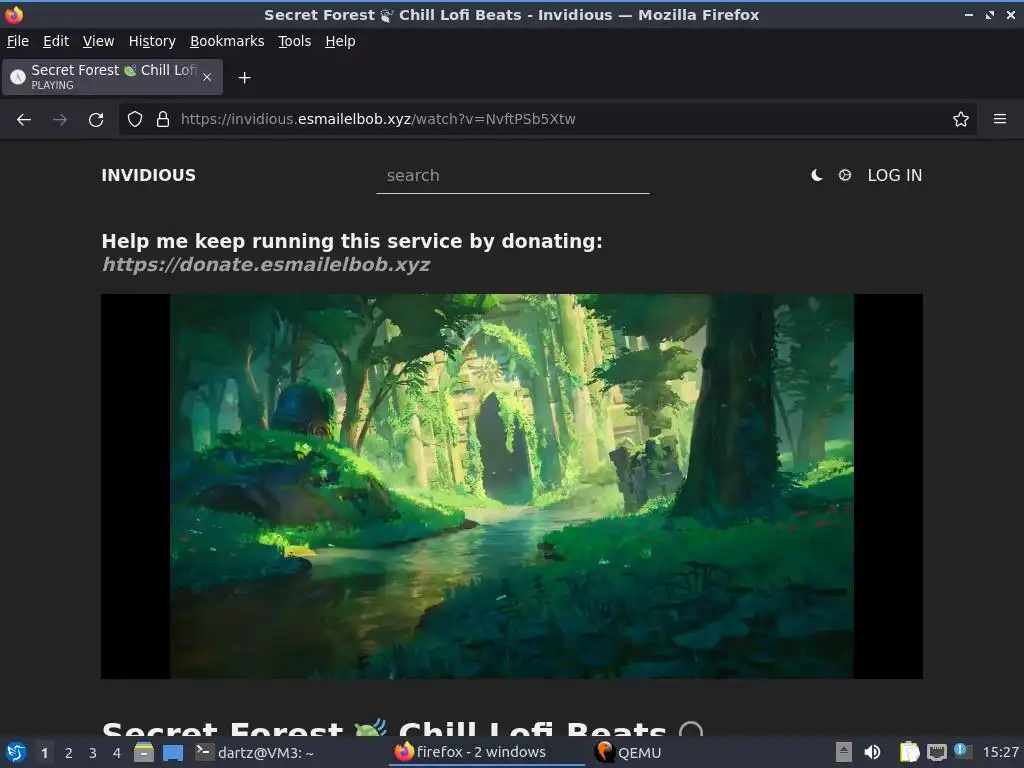
Task: Go to Invidious home via logo
Action: 148,175
